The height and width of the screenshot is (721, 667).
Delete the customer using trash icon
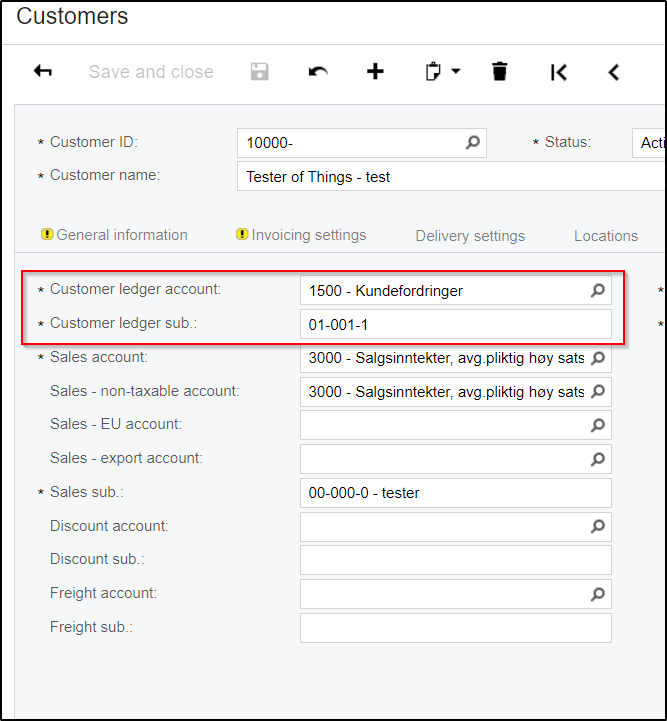[x=500, y=72]
